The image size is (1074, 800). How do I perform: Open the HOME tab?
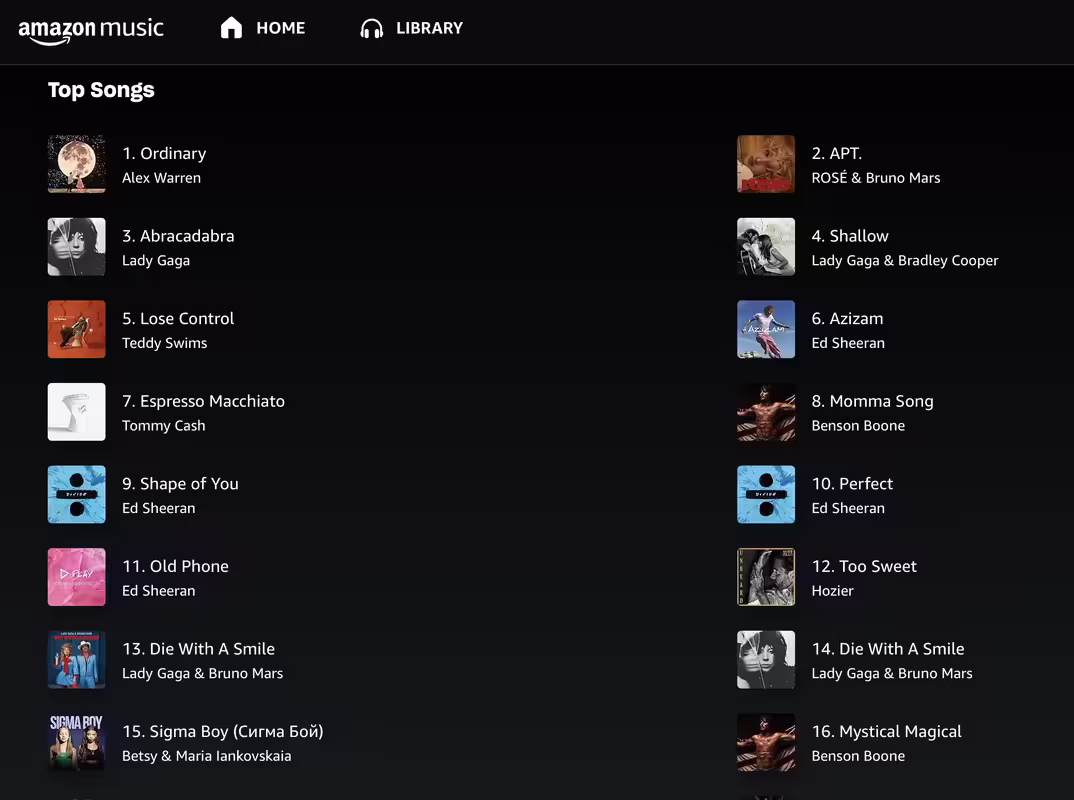pyautogui.click(x=281, y=28)
